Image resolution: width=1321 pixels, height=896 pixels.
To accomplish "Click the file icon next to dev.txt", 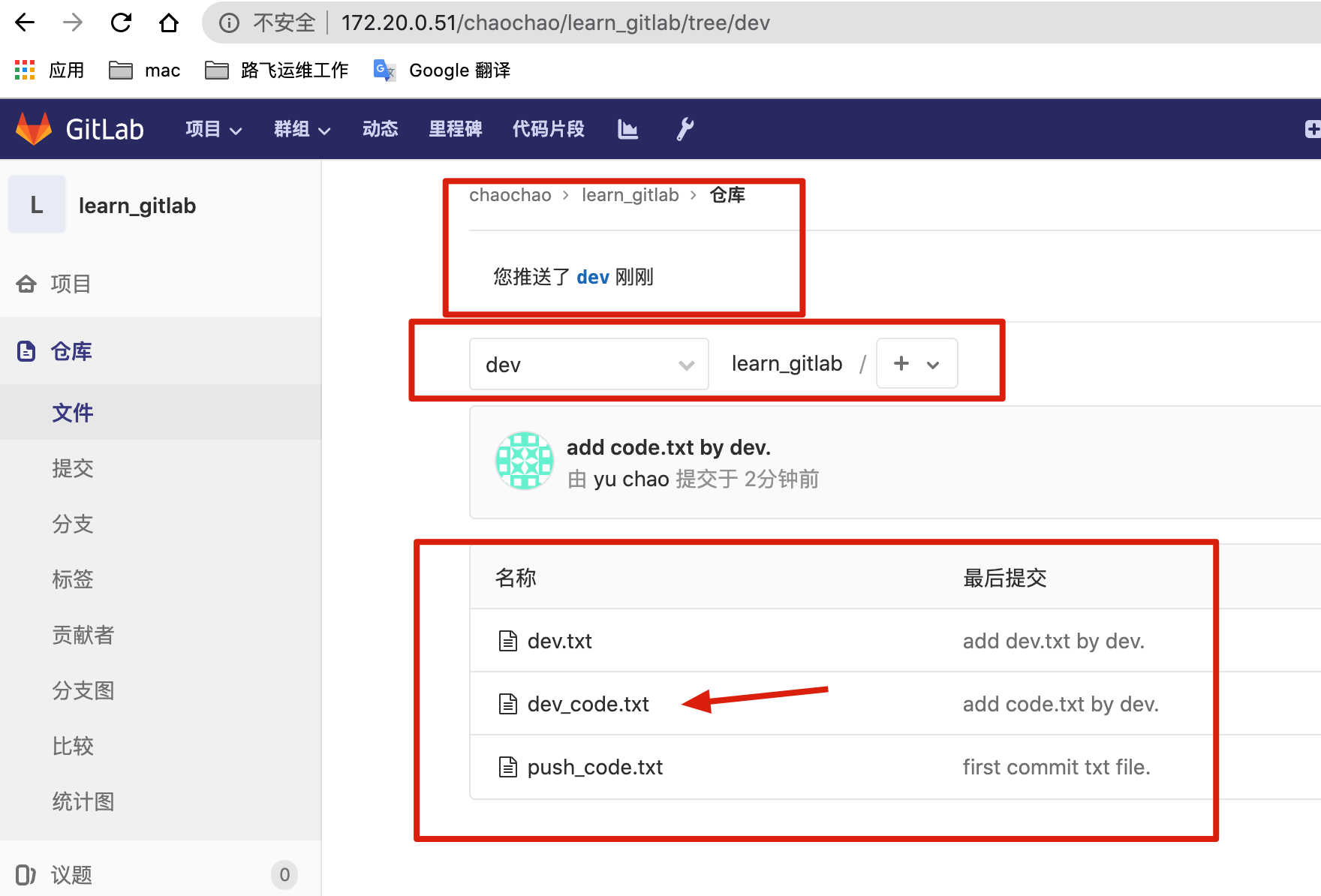I will [x=508, y=641].
